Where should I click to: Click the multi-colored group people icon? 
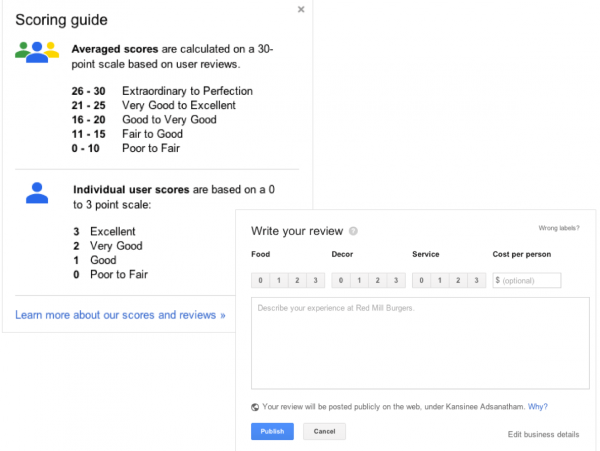pyautogui.click(x=37, y=52)
